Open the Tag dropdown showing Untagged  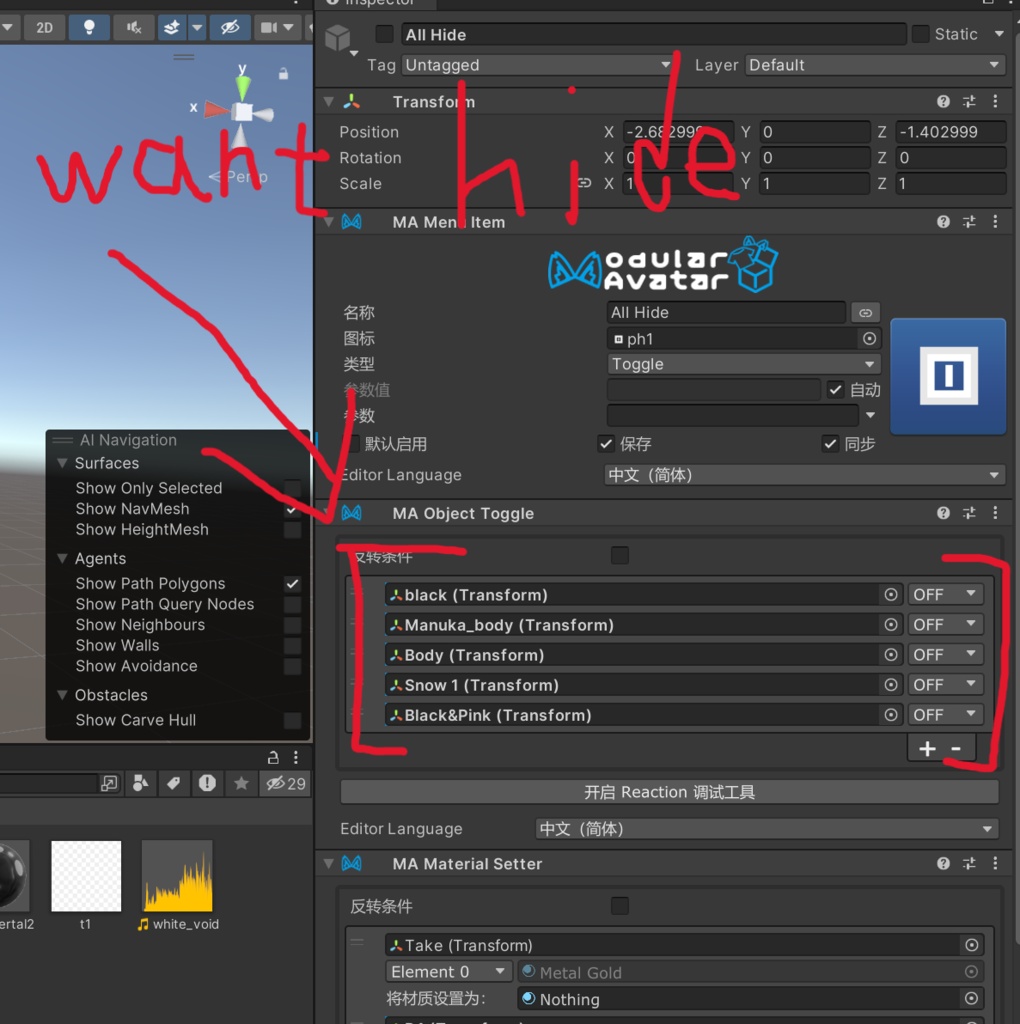pyautogui.click(x=537, y=65)
